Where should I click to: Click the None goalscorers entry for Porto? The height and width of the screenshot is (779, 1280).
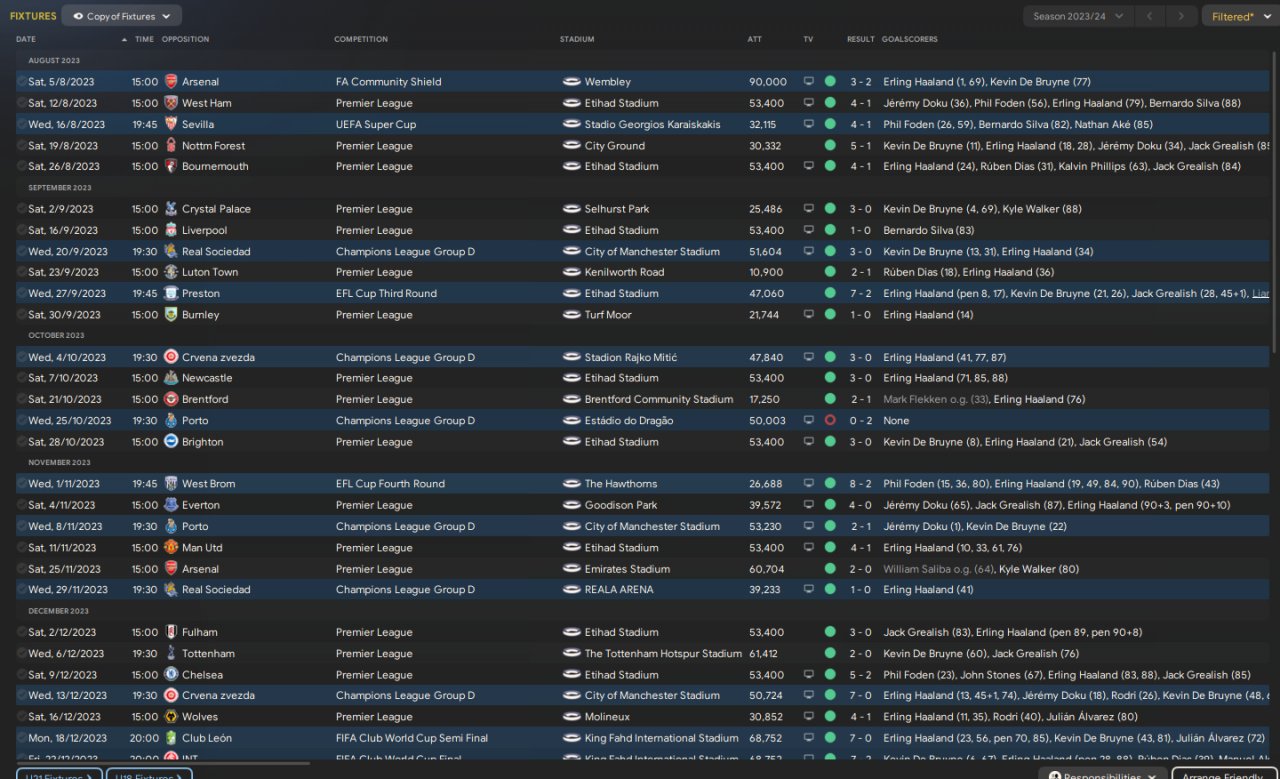[x=896, y=420]
